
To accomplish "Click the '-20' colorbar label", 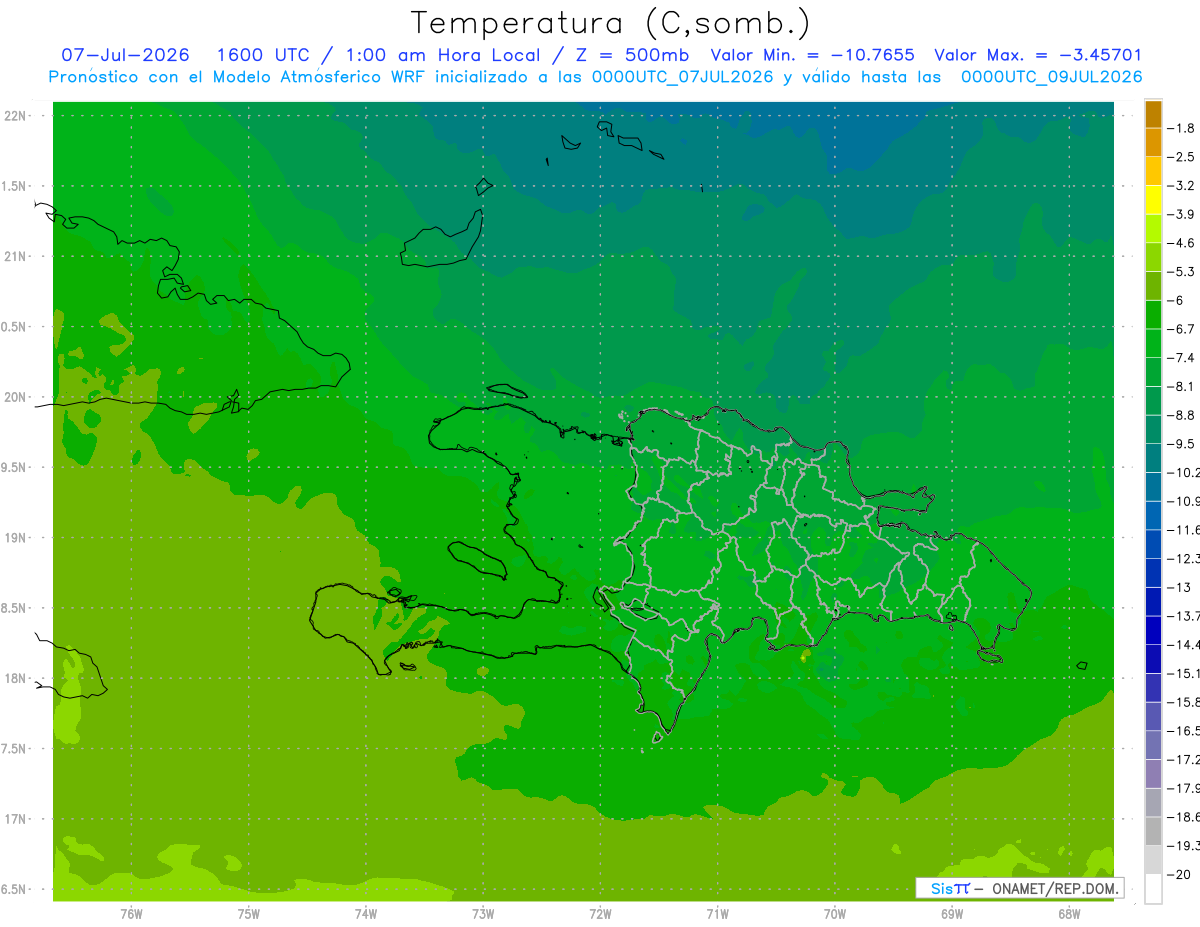I will tap(1178, 875).
